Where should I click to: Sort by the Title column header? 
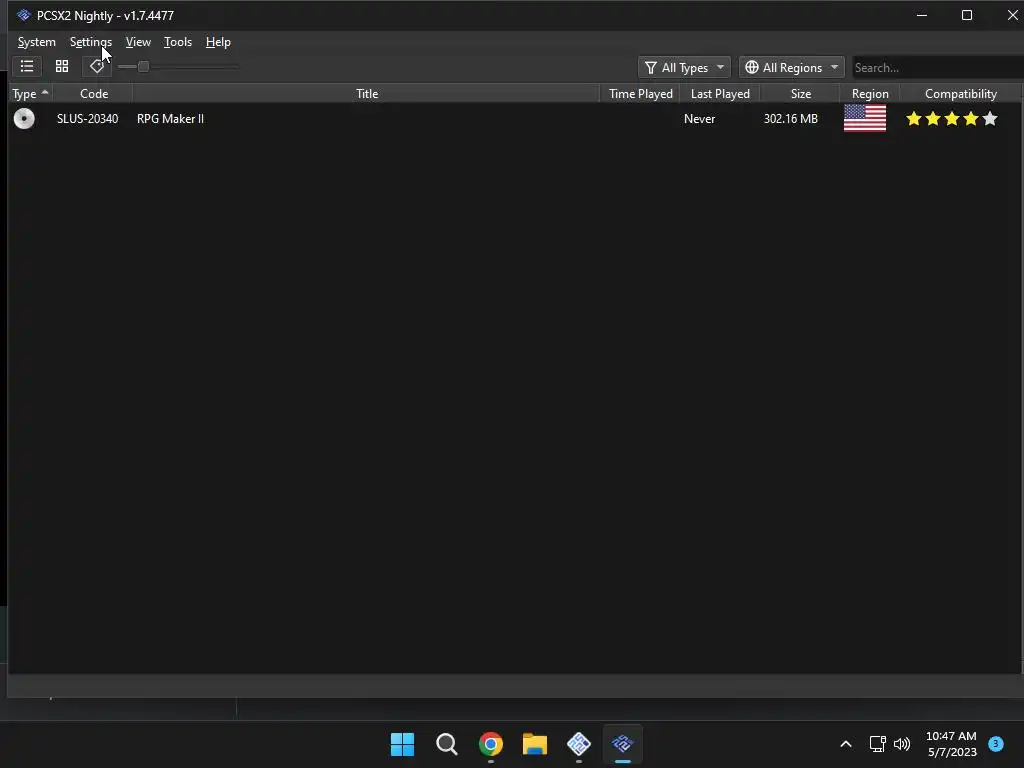[366, 93]
